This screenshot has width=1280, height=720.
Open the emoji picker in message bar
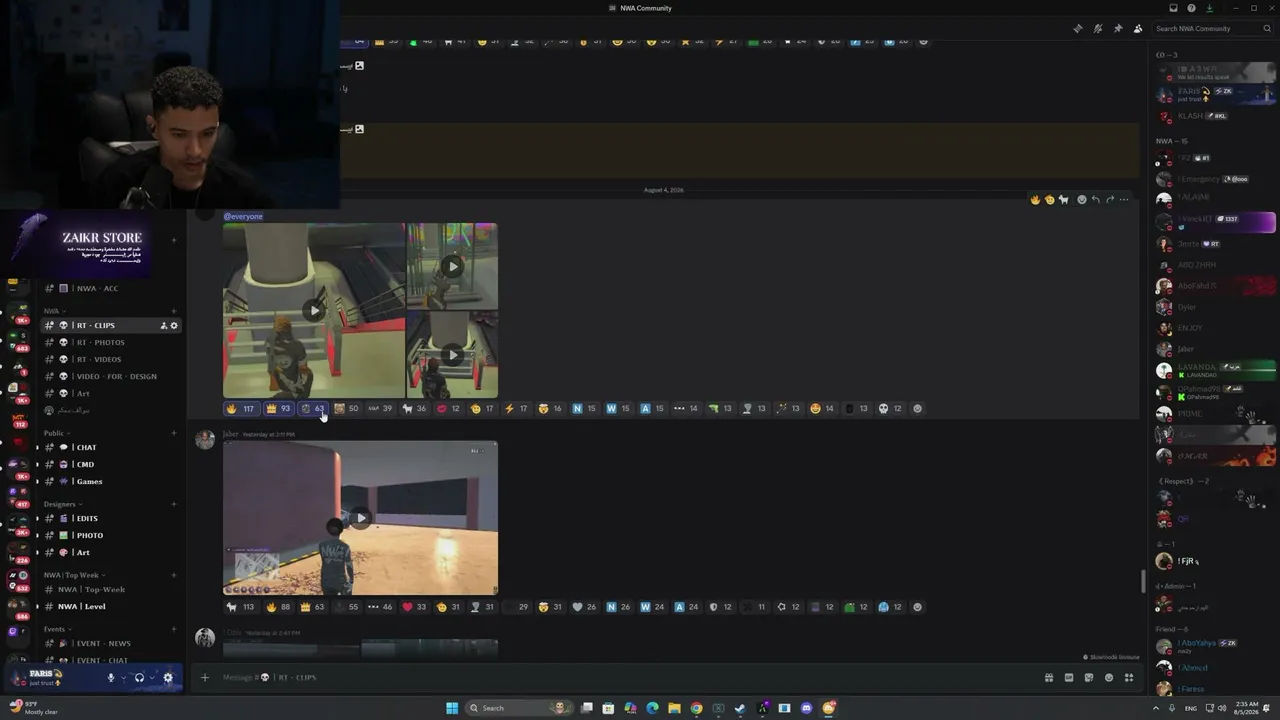pos(1108,678)
